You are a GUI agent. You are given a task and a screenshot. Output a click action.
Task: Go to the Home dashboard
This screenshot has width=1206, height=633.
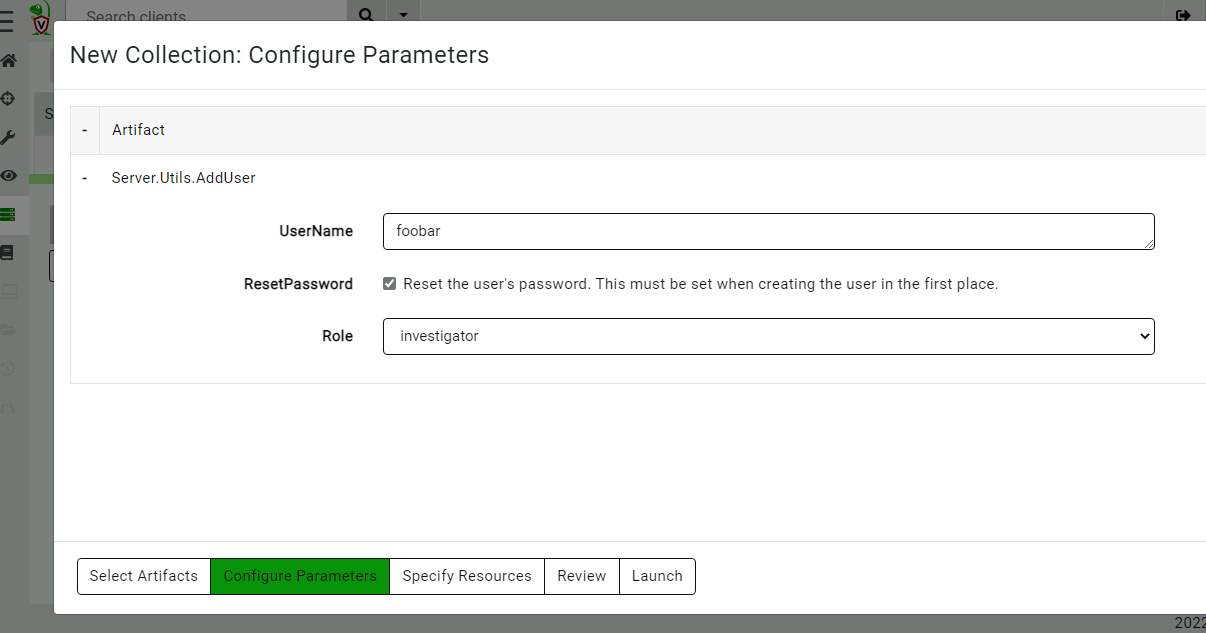tap(8, 60)
